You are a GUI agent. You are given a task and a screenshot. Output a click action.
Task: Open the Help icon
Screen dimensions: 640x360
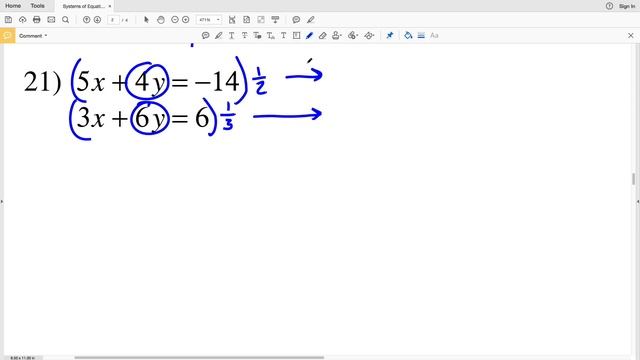click(609, 6)
